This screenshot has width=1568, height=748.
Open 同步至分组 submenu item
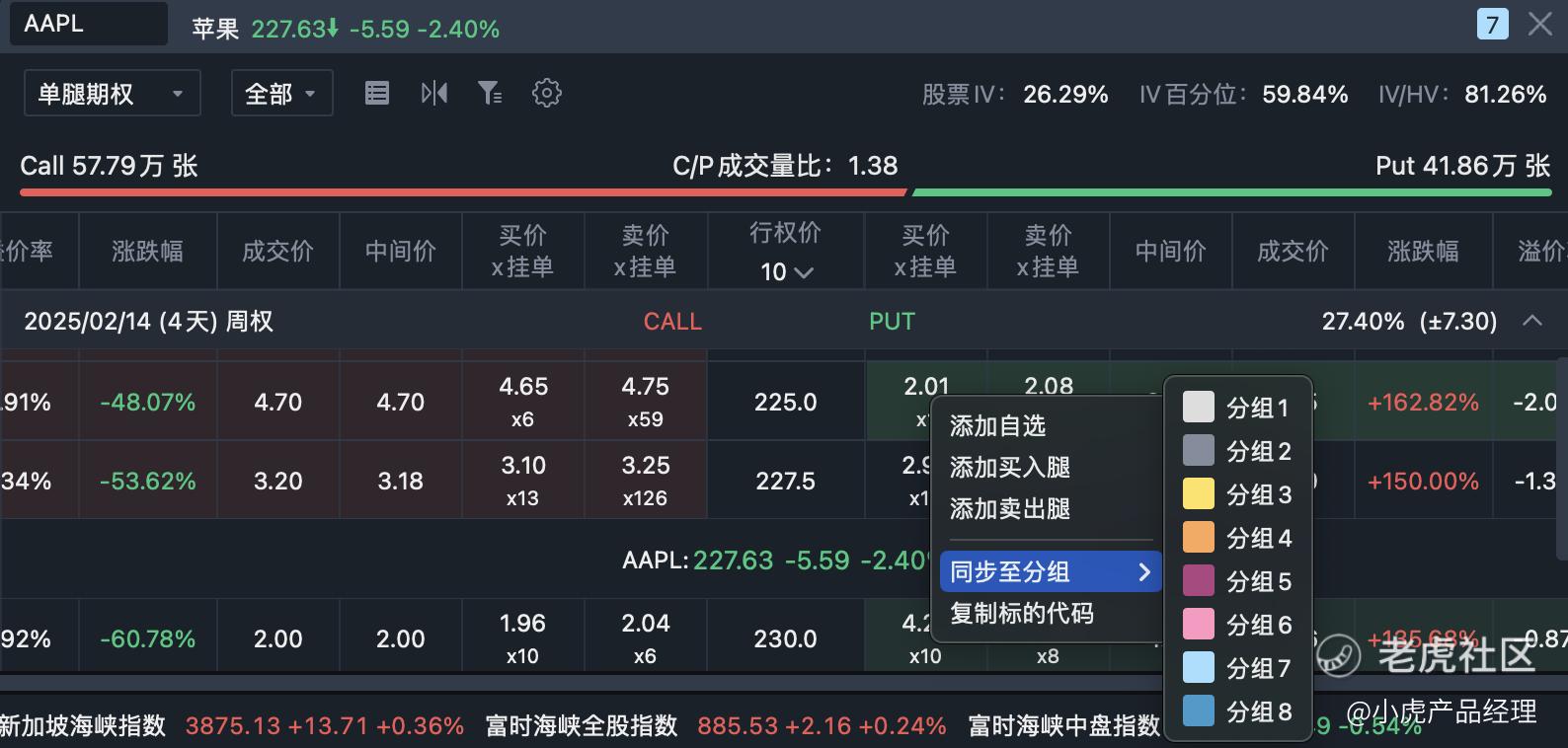pos(1051,571)
